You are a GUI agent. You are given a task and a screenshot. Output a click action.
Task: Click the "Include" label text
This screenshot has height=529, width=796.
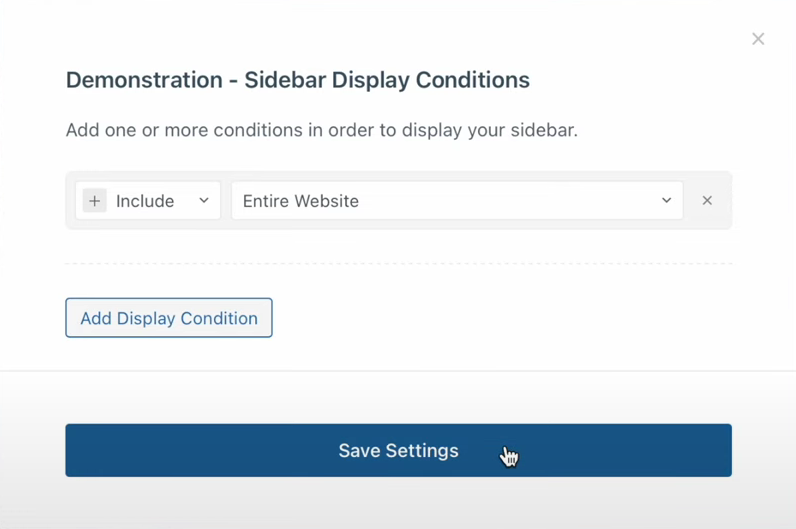(x=145, y=201)
